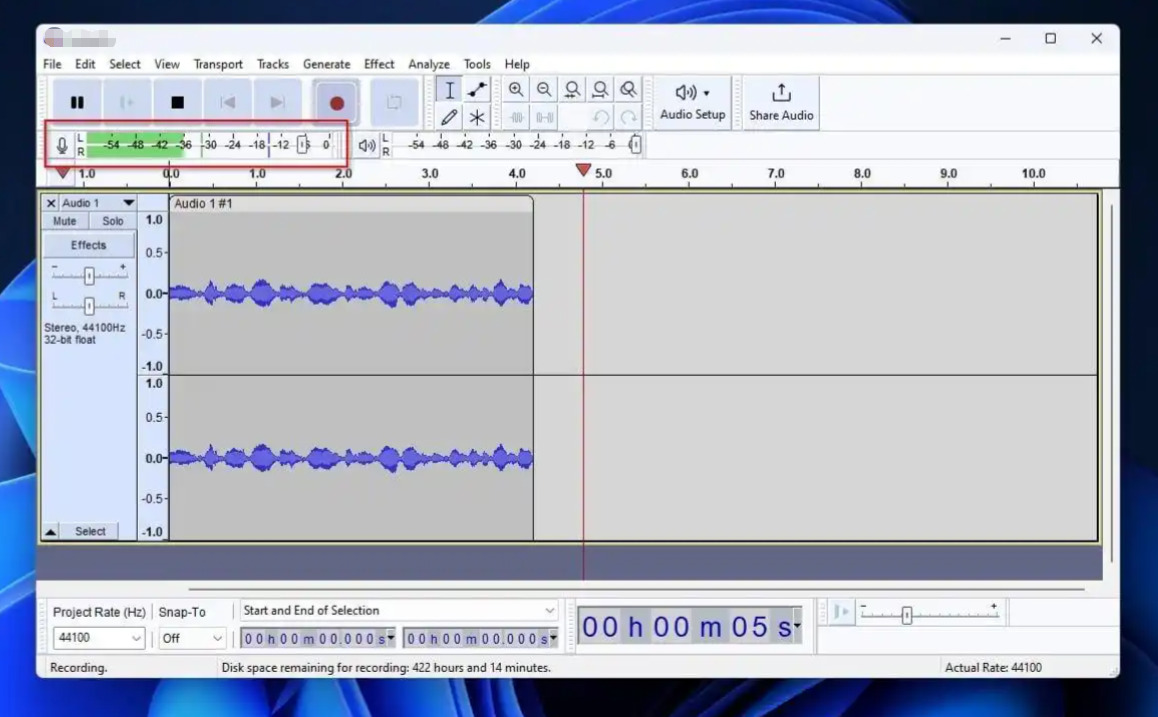Click Trim audio outside selection icon
The width and height of the screenshot is (1158, 717).
pos(516,117)
